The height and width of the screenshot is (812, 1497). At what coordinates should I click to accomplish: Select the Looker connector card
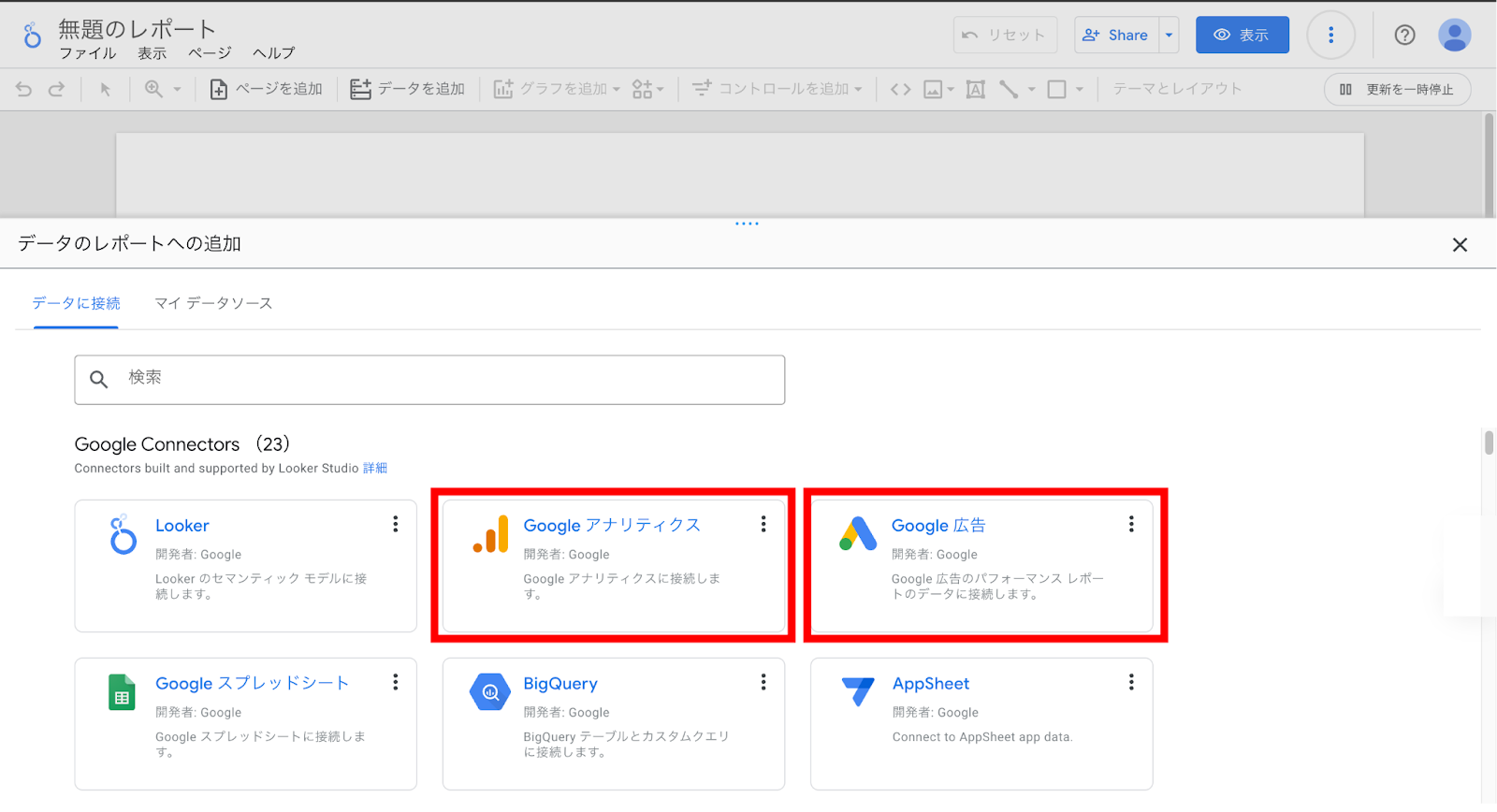[245, 565]
